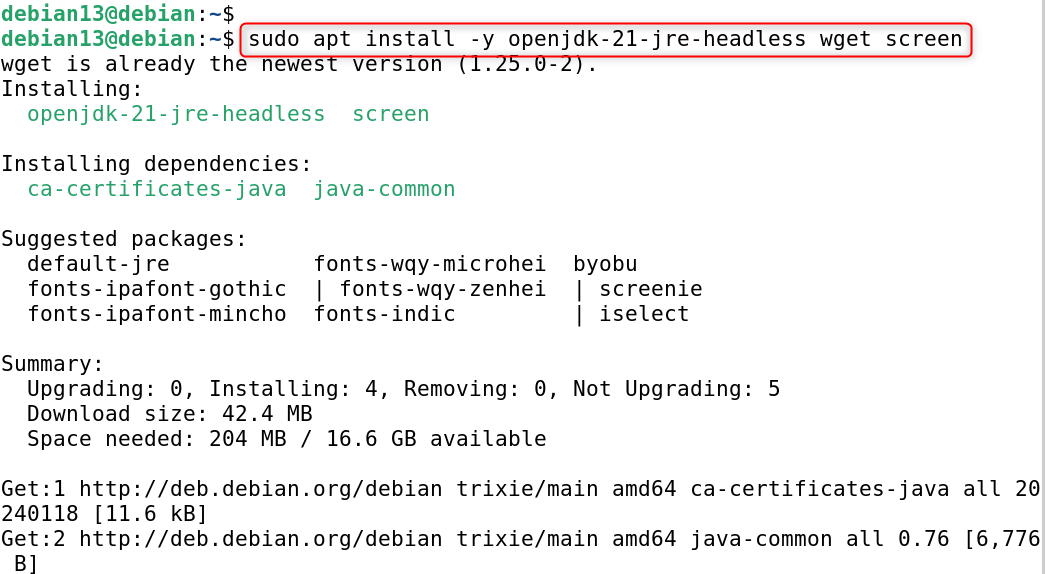Select the default-jre suggested package
The width and height of the screenshot is (1045, 574).
tap(98, 264)
